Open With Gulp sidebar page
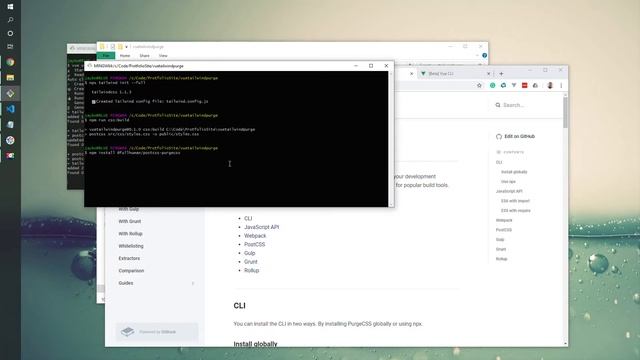This screenshot has width=640, height=360. (129, 209)
